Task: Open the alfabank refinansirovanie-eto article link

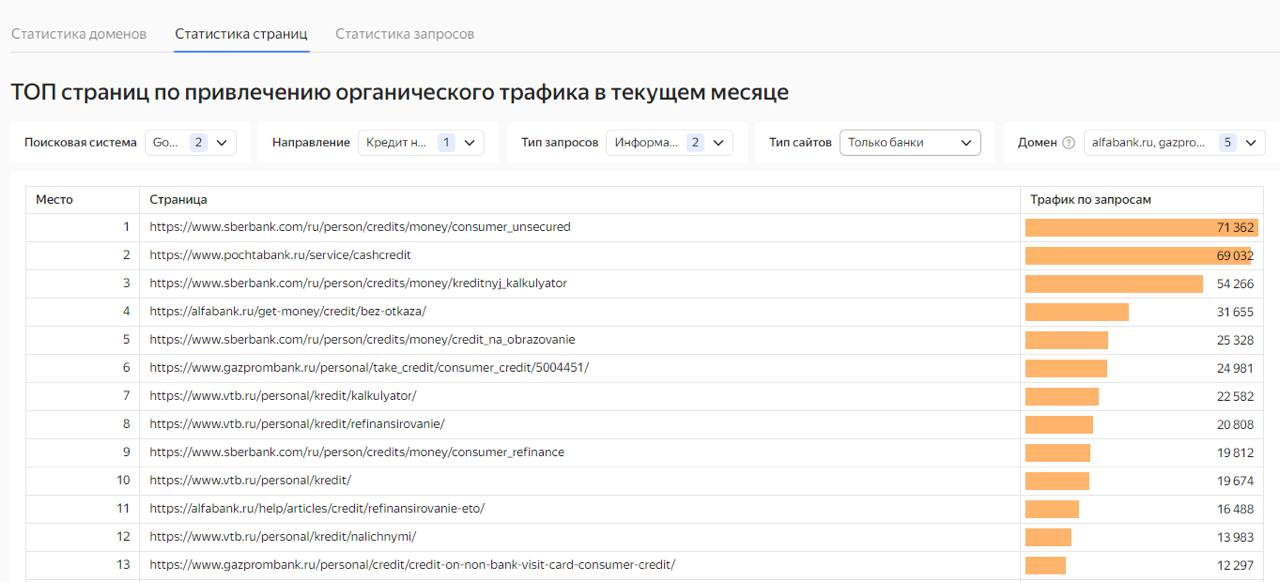Action: 317,508
